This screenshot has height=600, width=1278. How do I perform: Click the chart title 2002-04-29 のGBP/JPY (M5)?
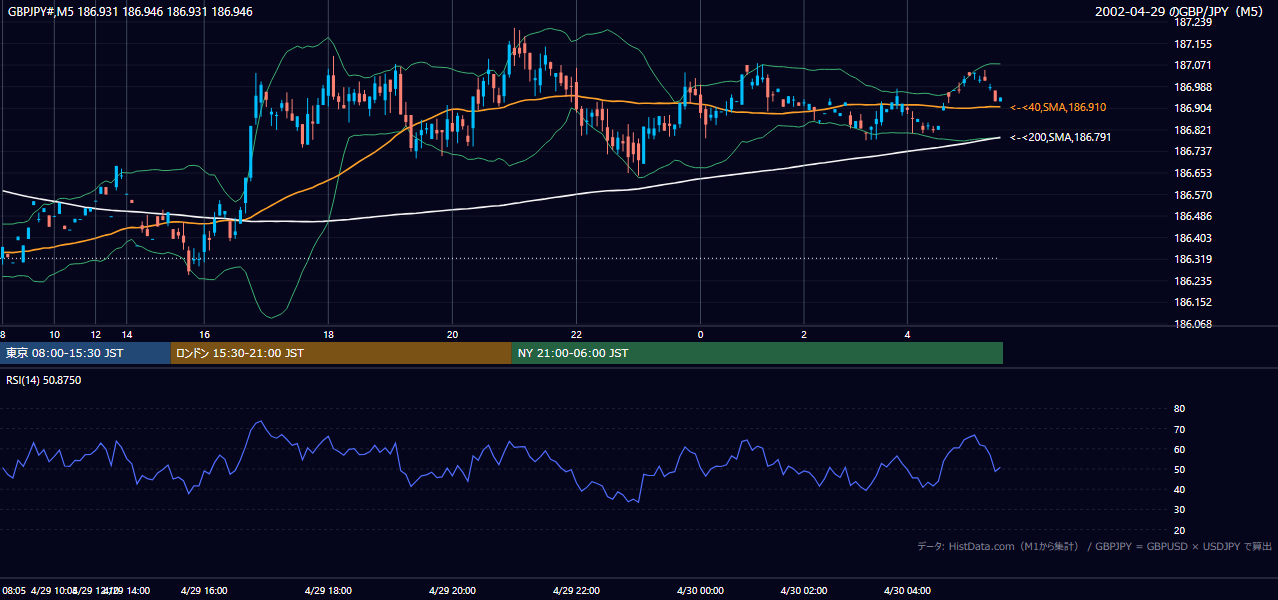point(1179,12)
